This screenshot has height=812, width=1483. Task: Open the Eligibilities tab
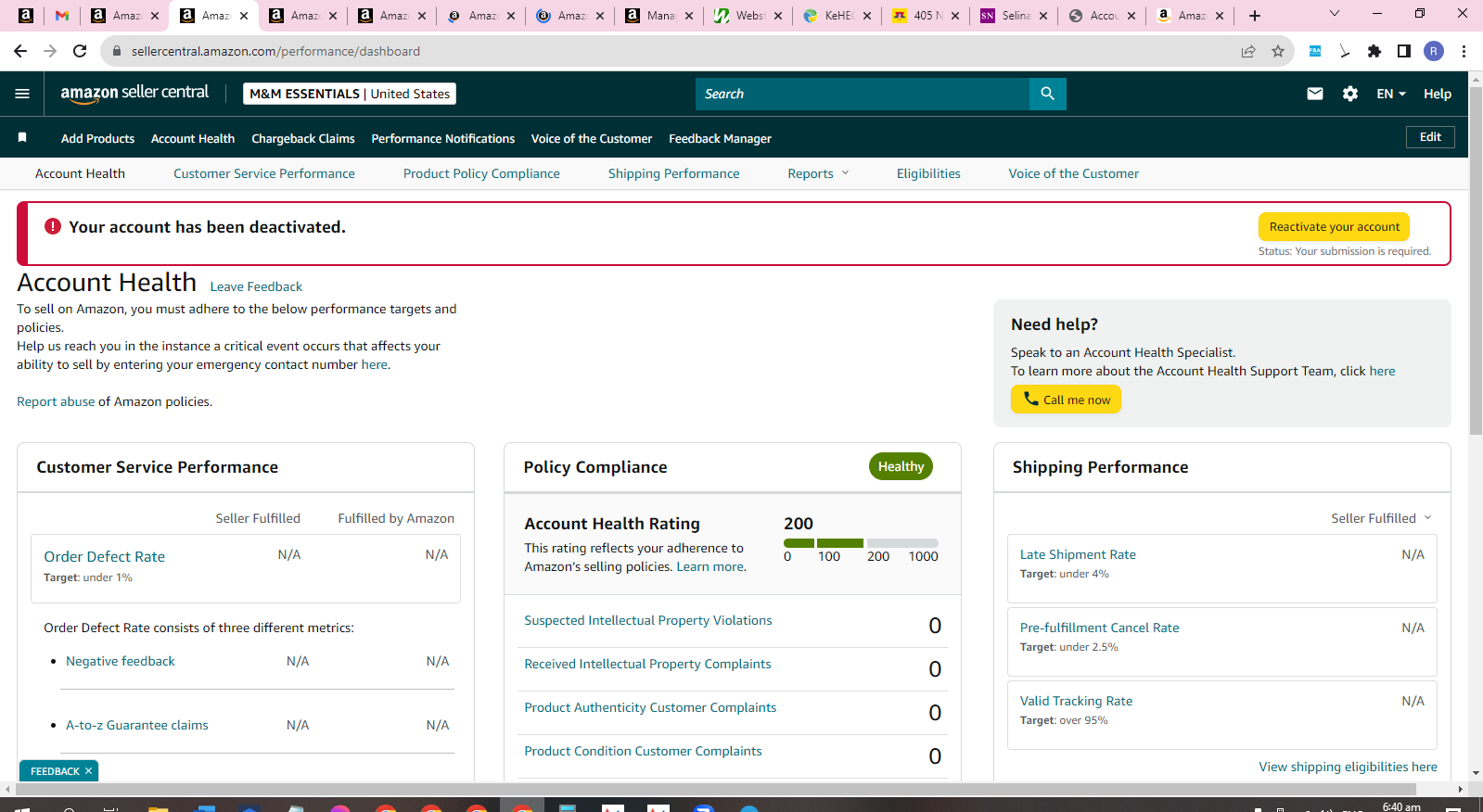[928, 173]
